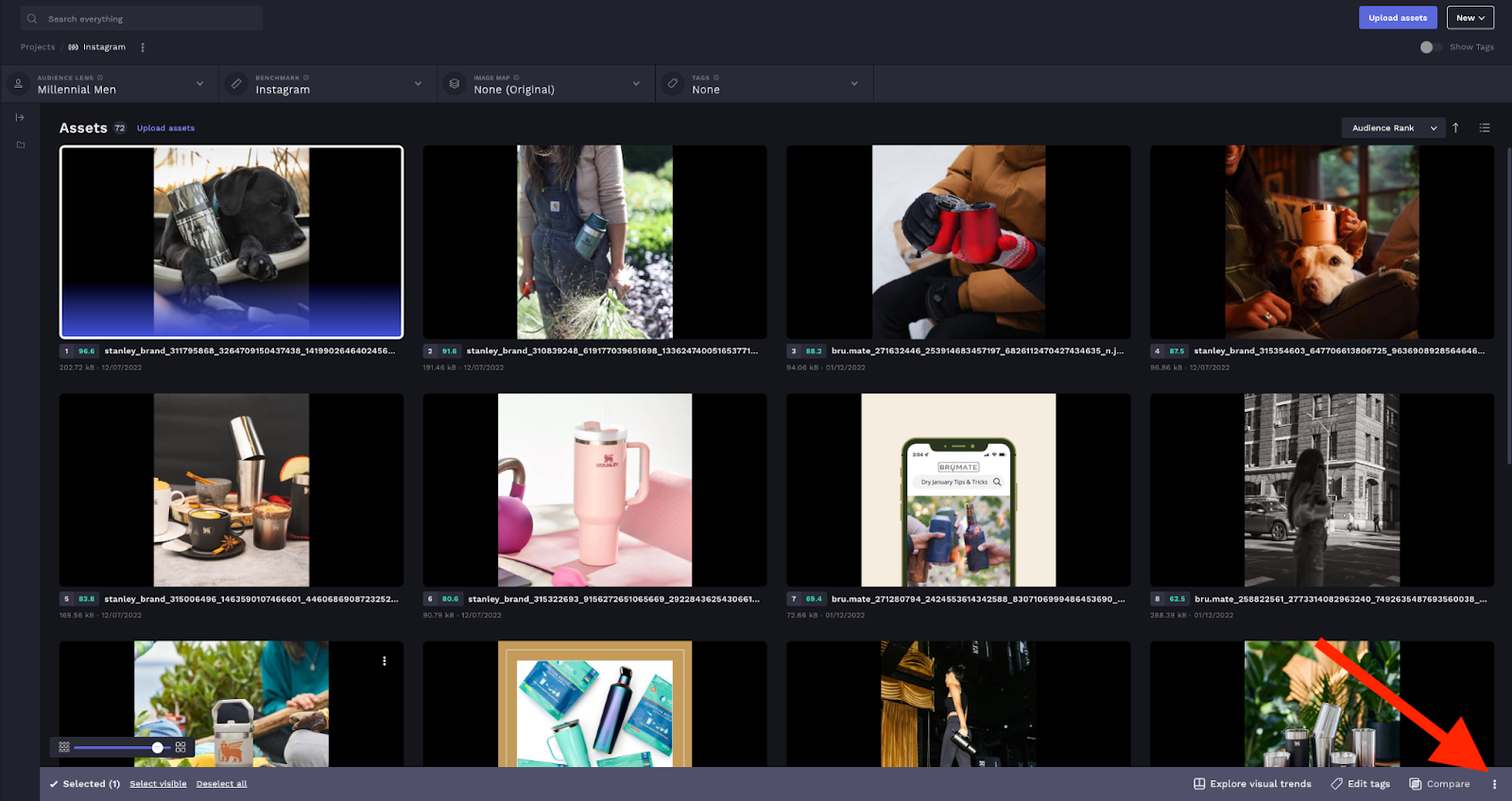The height and width of the screenshot is (801, 1512).
Task: Click the Selected (1) indicator
Action: click(85, 784)
